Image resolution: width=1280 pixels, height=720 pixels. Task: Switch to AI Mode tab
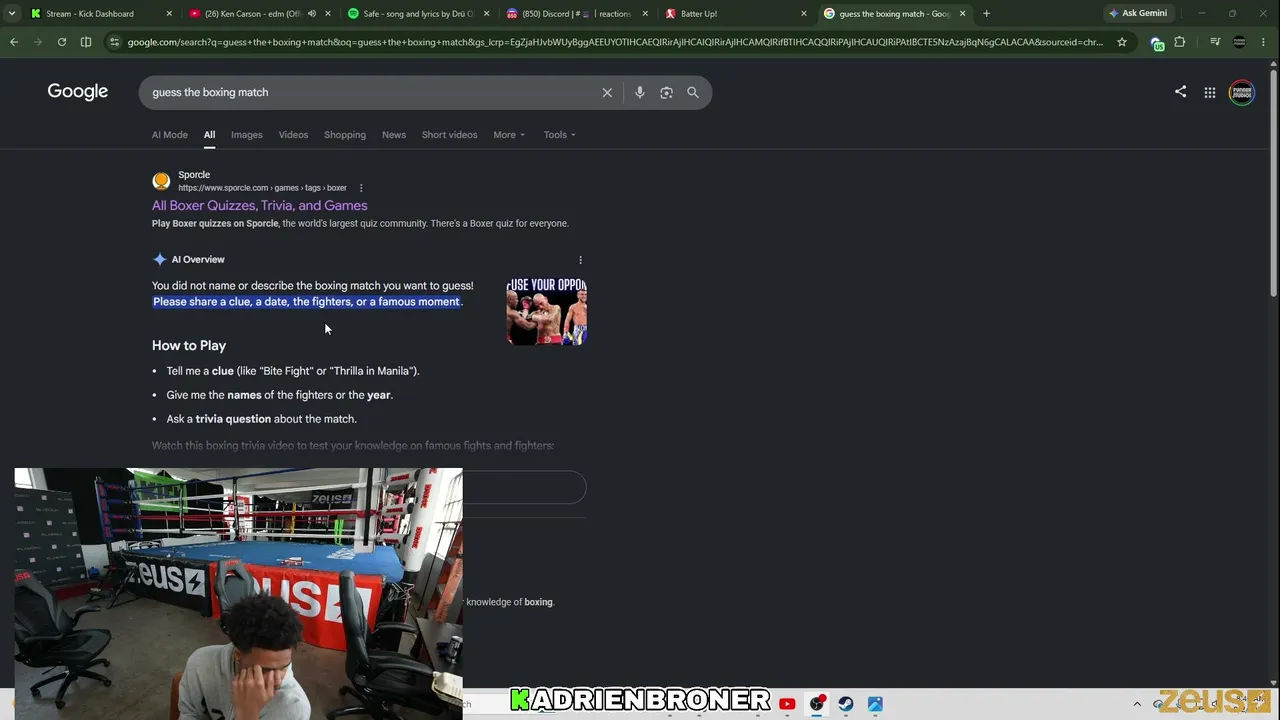pos(170,135)
